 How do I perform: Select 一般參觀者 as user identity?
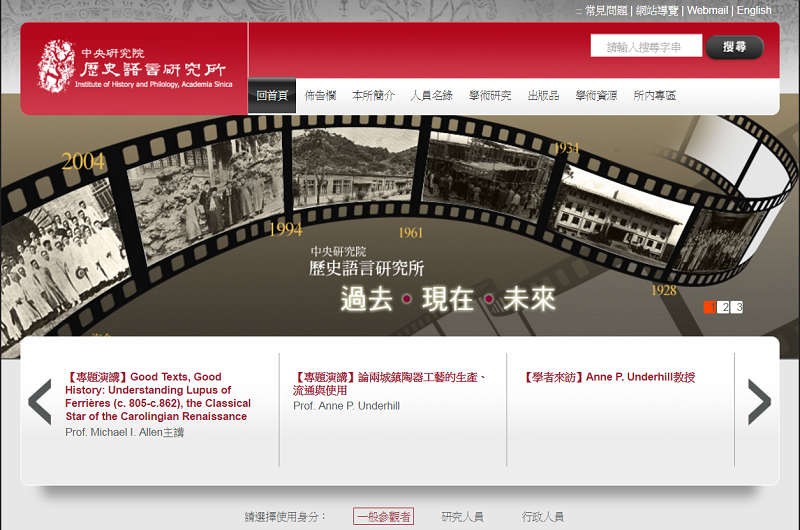[383, 517]
